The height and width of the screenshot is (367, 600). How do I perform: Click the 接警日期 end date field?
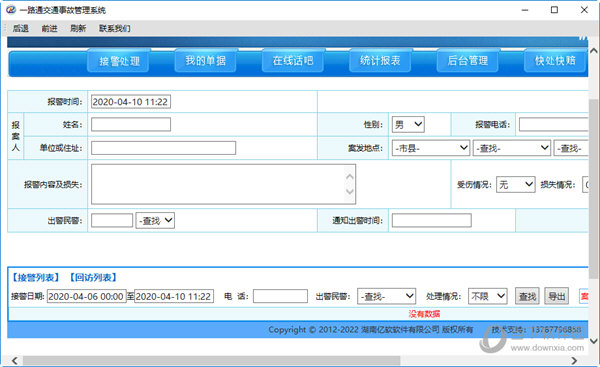coord(174,296)
